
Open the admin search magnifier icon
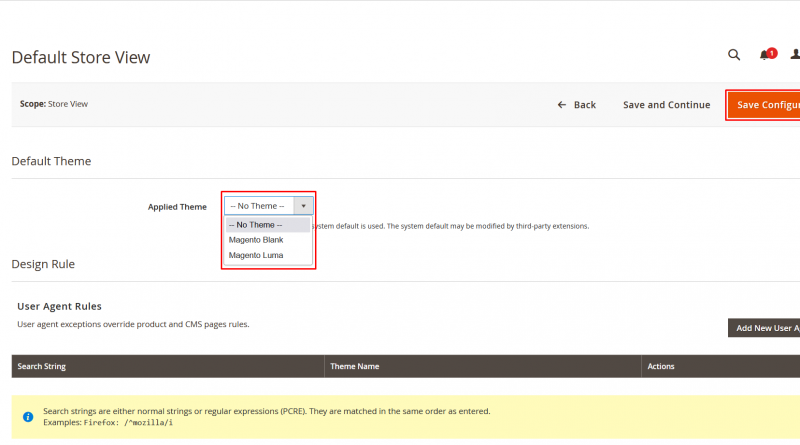(x=734, y=55)
